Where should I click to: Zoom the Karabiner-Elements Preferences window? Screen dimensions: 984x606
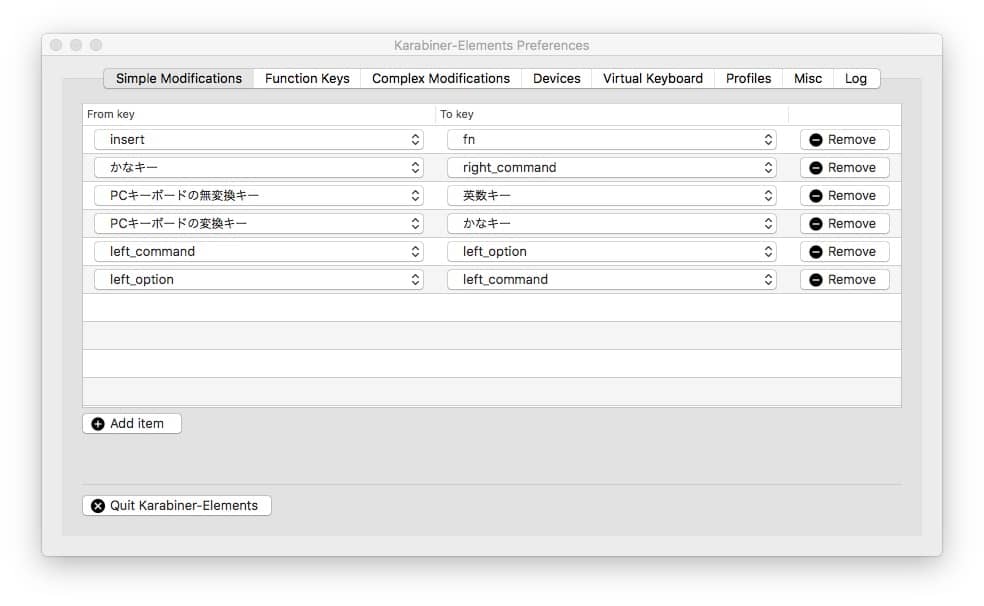coord(96,45)
